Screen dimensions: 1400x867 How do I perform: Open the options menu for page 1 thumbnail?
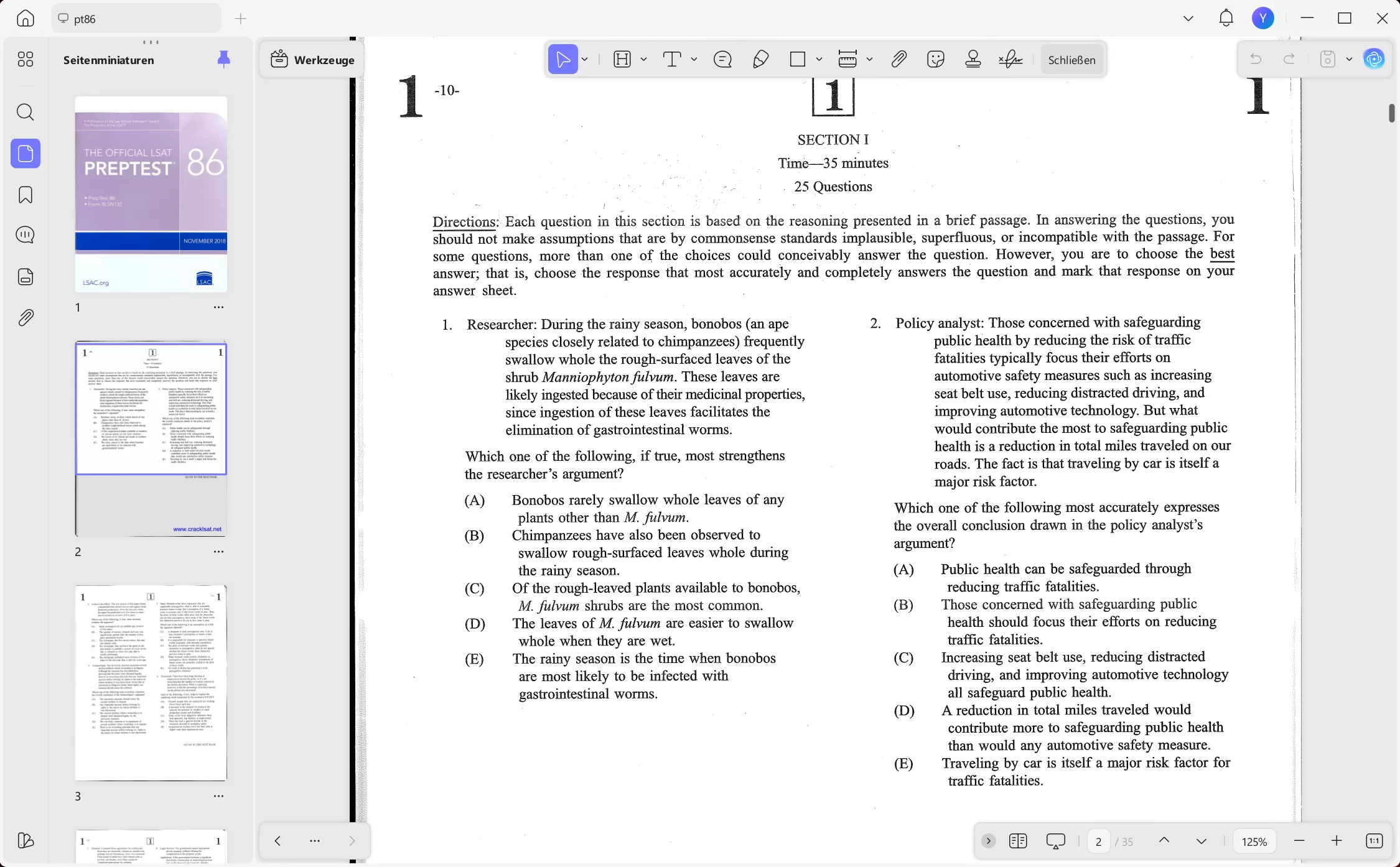coord(219,307)
